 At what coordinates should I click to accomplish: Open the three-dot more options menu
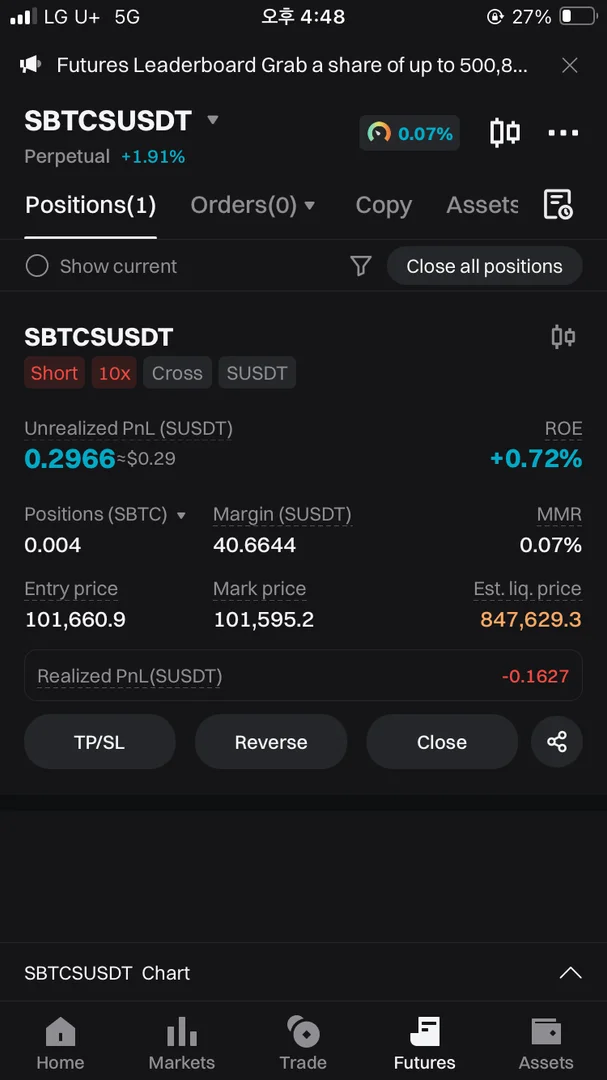(x=563, y=133)
